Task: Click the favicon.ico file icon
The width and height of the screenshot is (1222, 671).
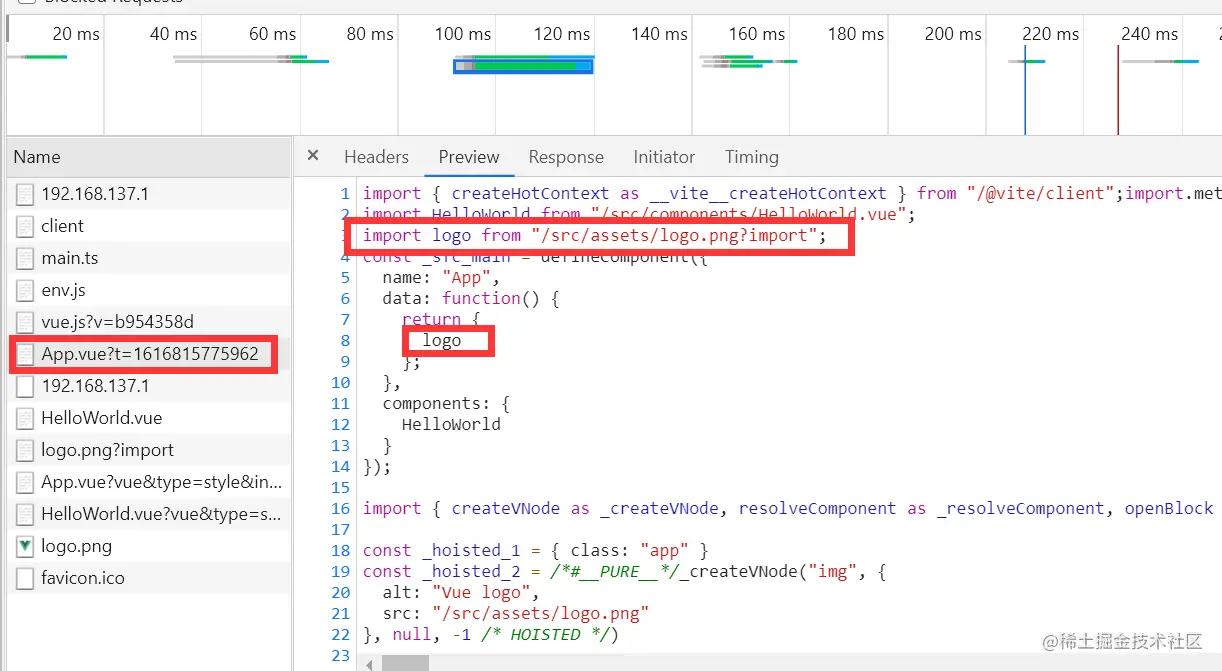Action: tap(24, 578)
